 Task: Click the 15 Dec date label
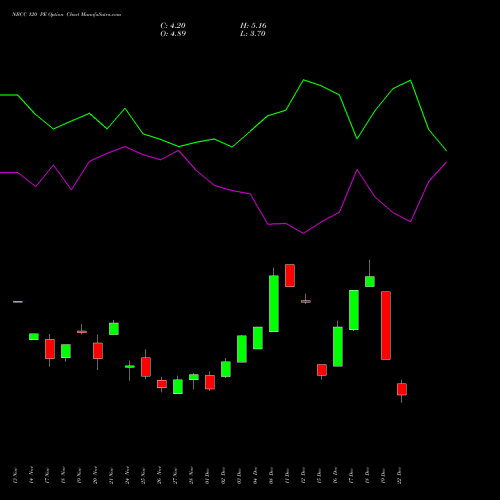click(319, 475)
